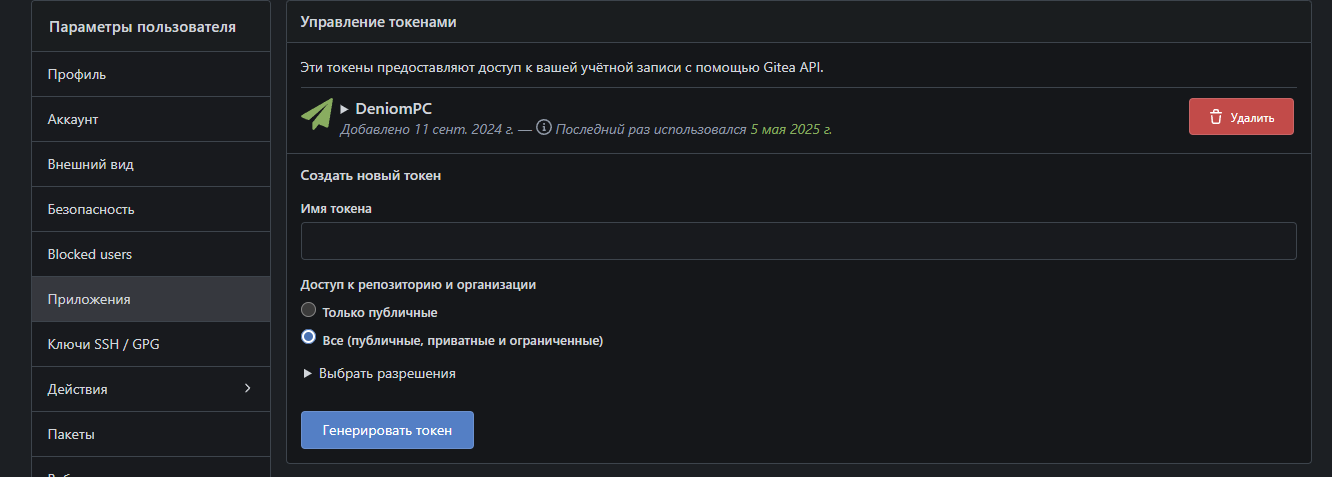Click the DeniomPC token name
Viewport: 1332px width, 477px height.
pyautogui.click(x=393, y=108)
